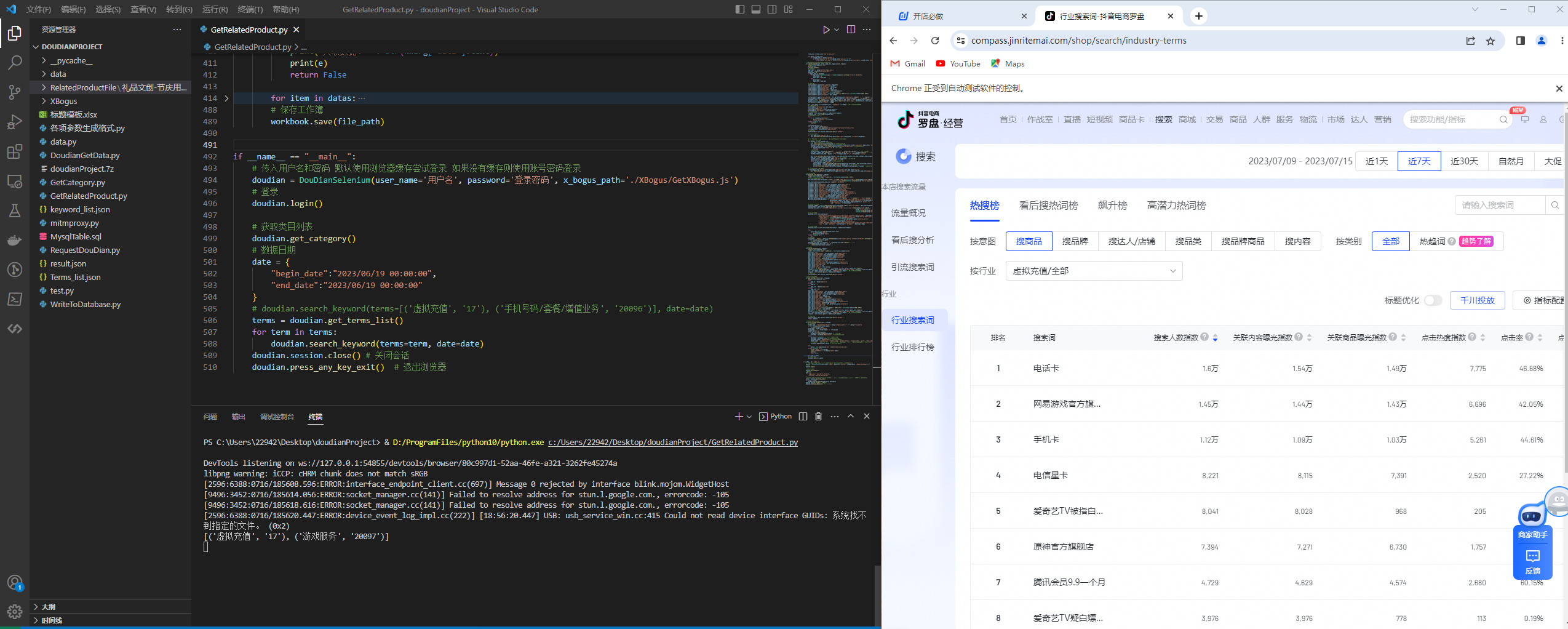Open the 反馈 feedback widget
Viewport: 1568px width, 629px height.
1532,561
